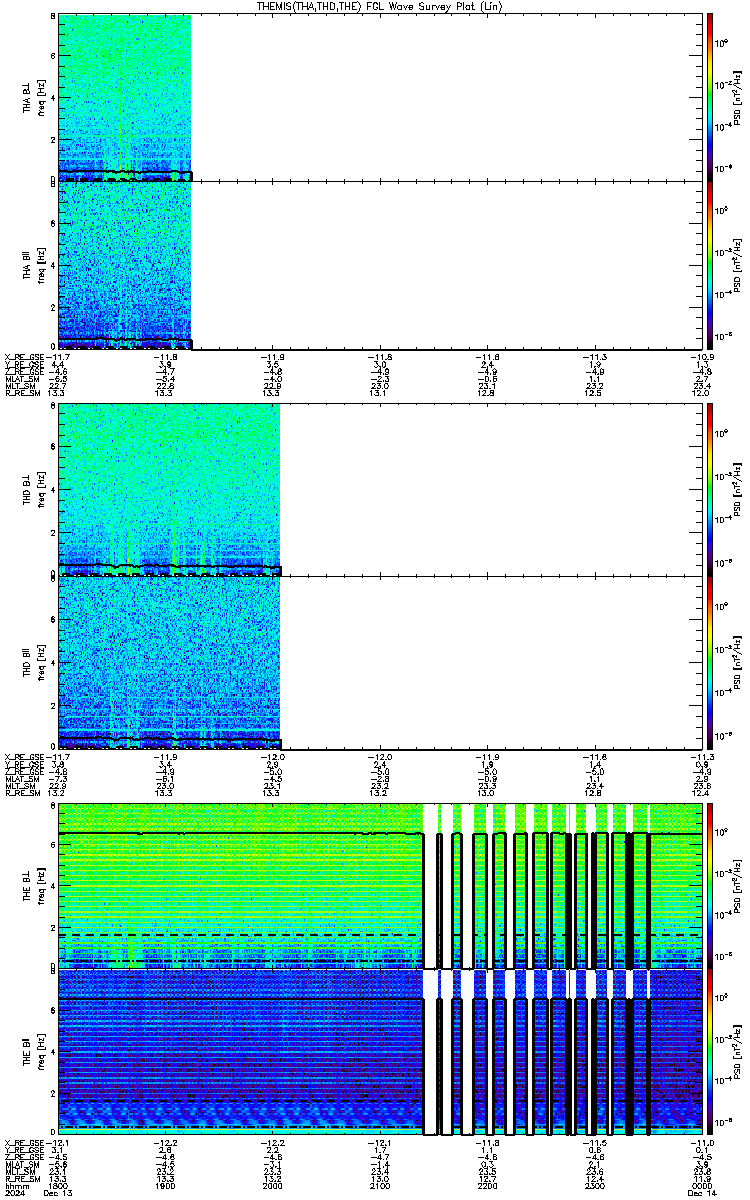750x1200 pixels.
Task: Click the Dec 14 date label
Action: point(702,1193)
